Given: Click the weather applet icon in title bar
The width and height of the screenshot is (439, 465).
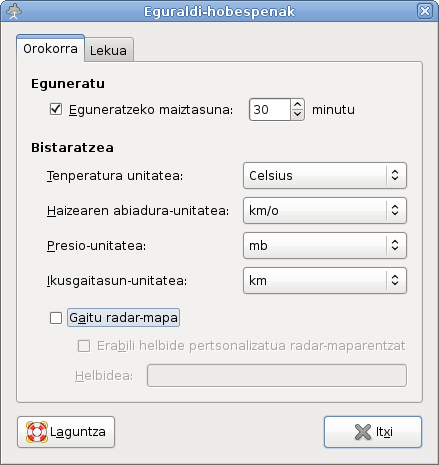Looking at the screenshot, I should click(14, 11).
